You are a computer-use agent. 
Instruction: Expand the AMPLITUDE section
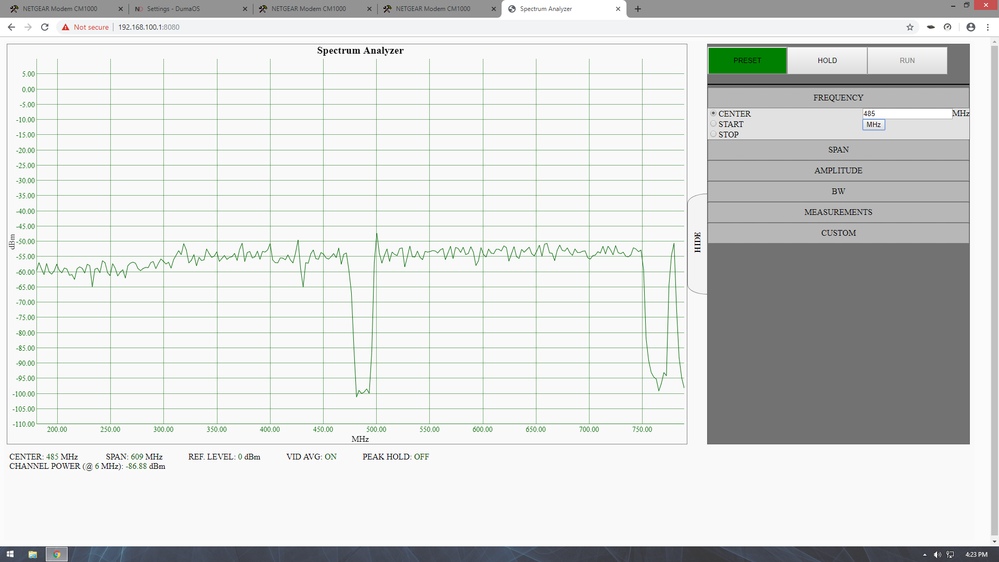(838, 171)
